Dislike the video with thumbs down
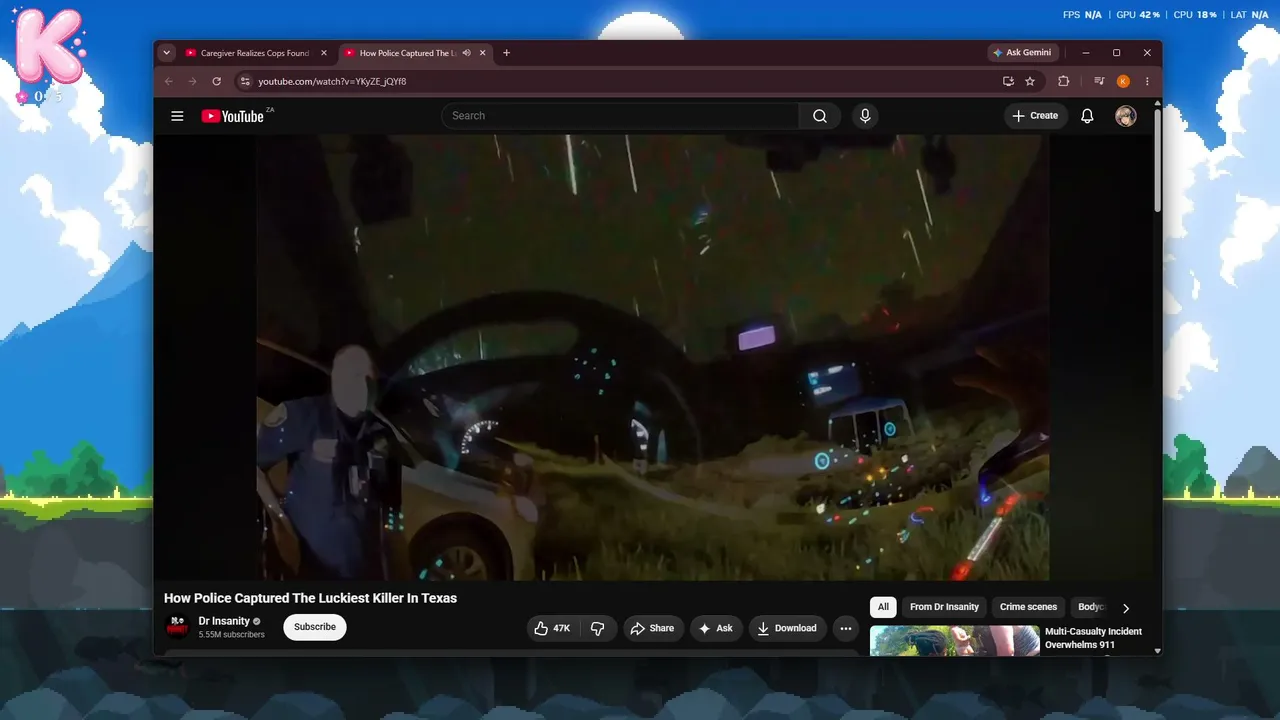 [x=598, y=628]
